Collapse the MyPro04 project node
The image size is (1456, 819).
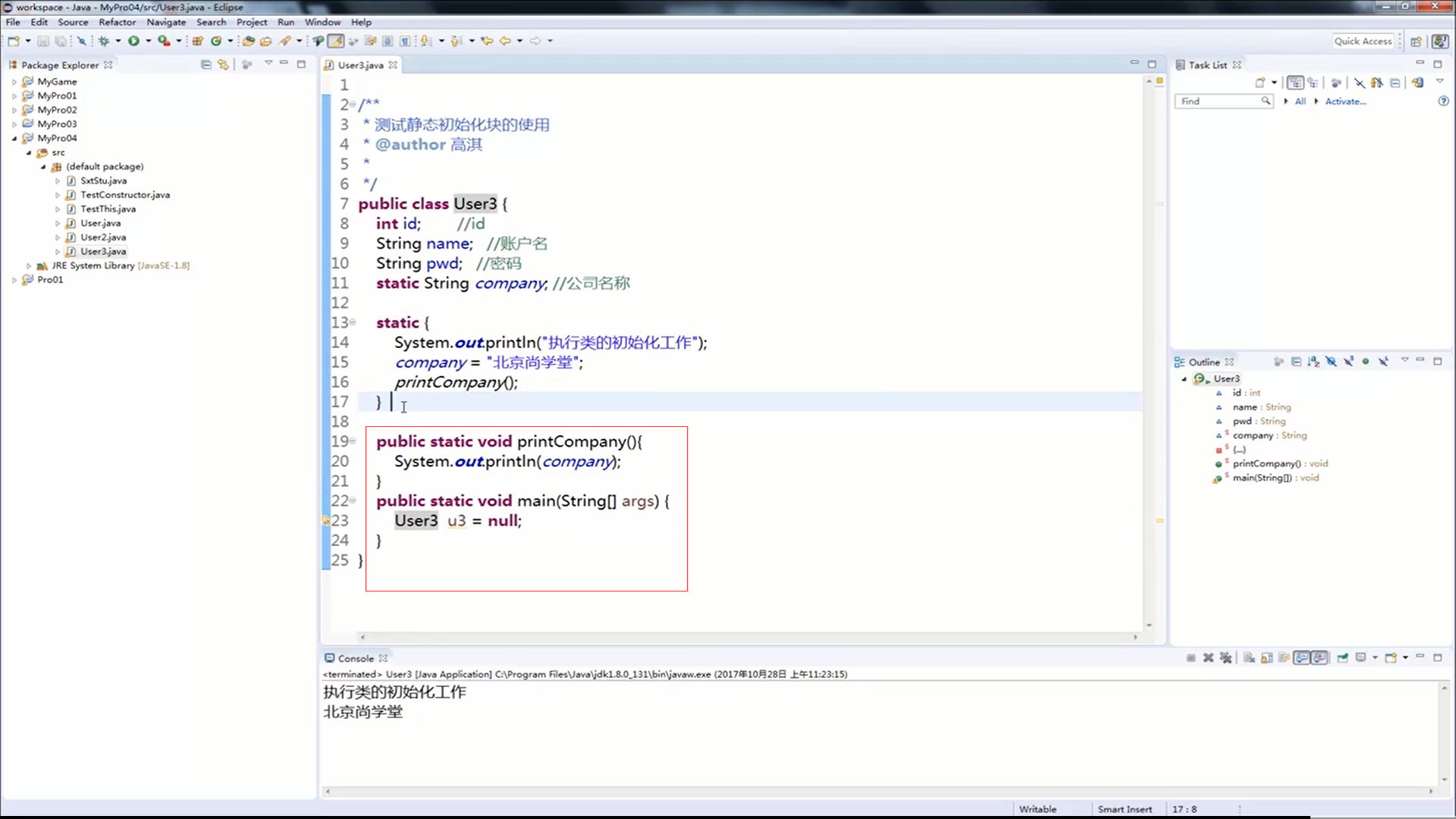[14, 138]
